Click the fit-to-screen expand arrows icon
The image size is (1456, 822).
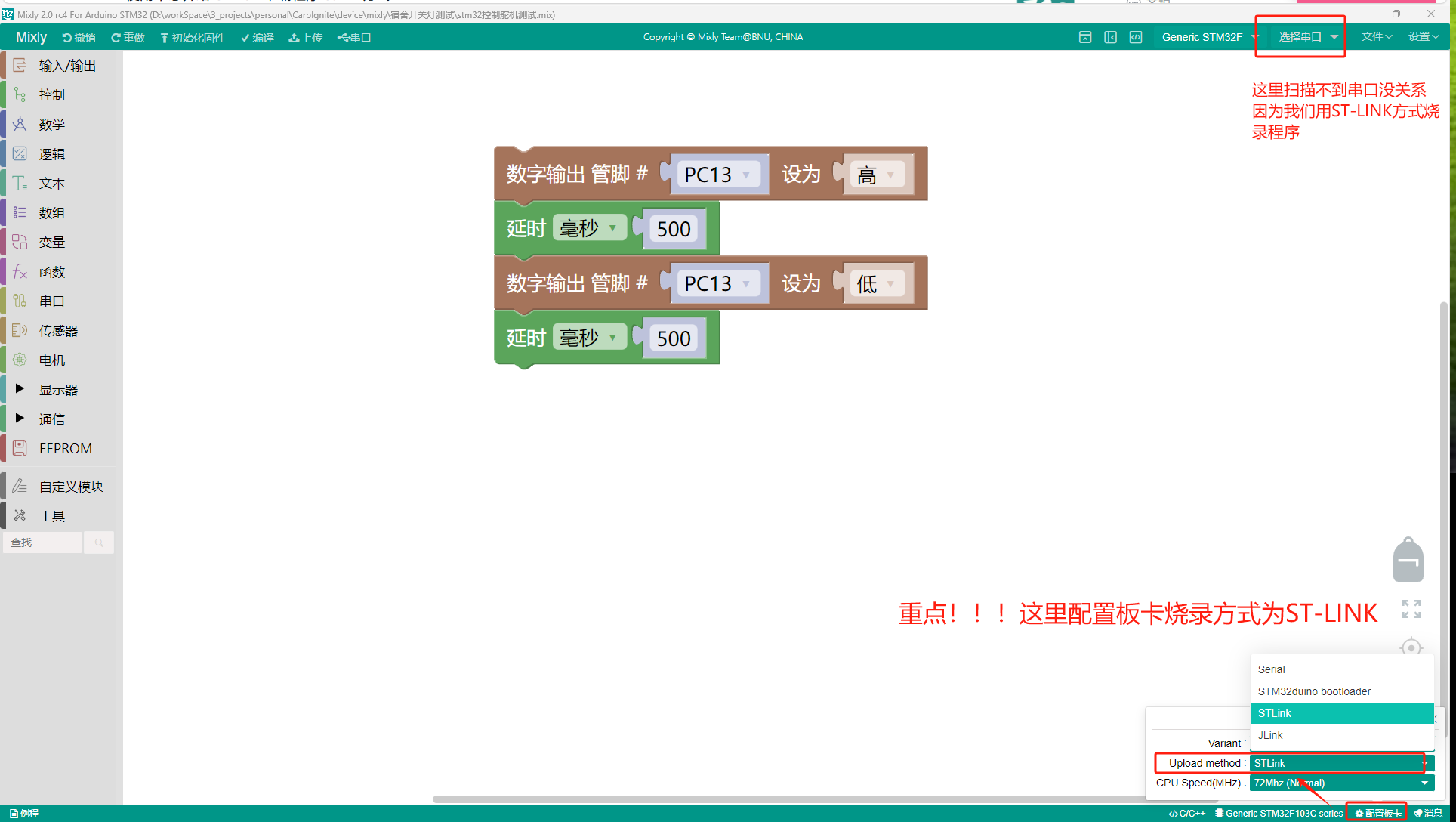[1411, 609]
